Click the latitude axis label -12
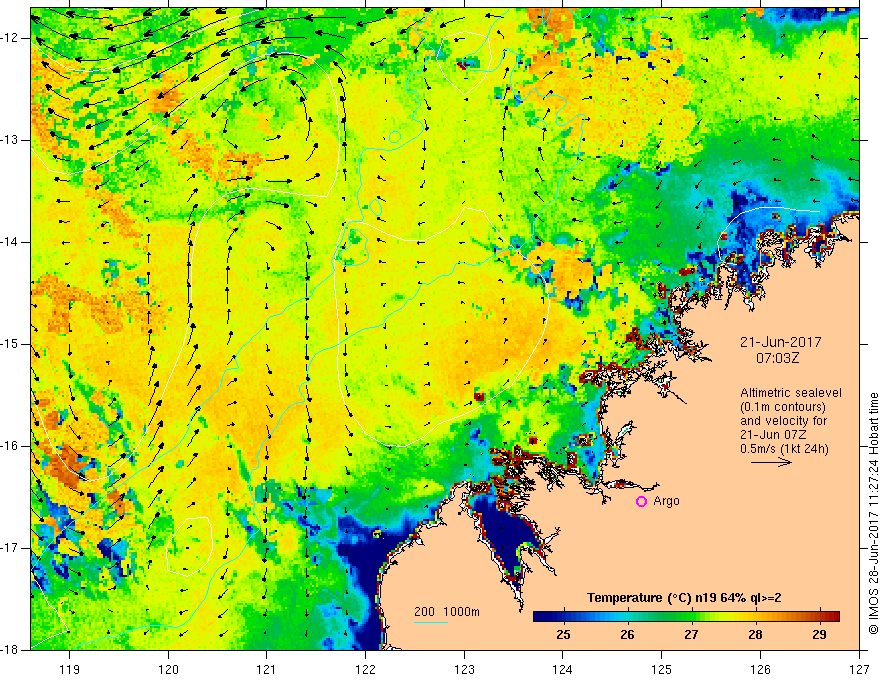The height and width of the screenshot is (680, 880). pyautogui.click(x=11, y=38)
